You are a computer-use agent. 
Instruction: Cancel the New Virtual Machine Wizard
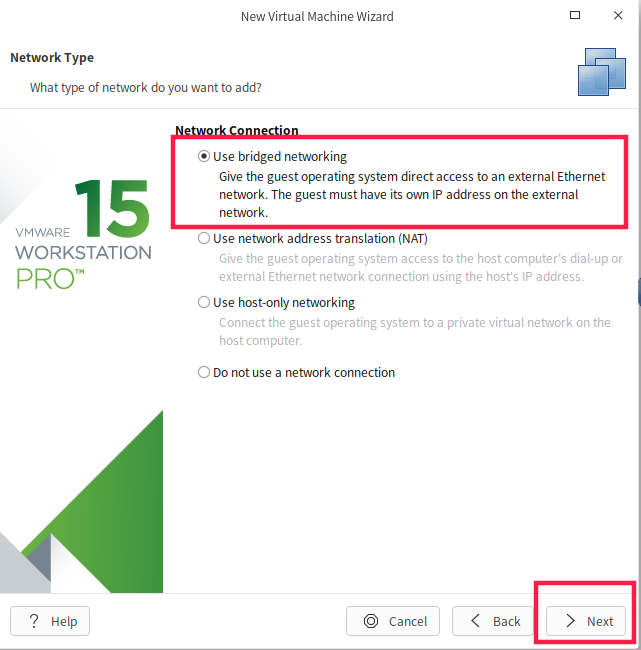pos(393,621)
